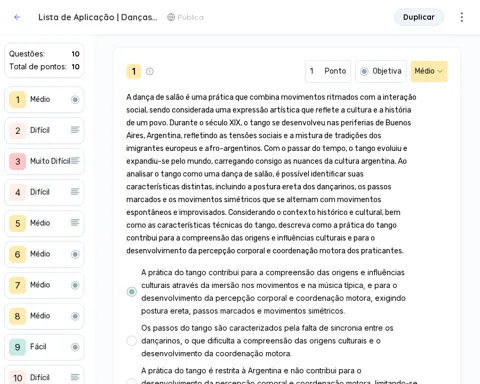Click the objective type icon on question 6
The height and width of the screenshot is (384, 480).
pyautogui.click(x=75, y=254)
